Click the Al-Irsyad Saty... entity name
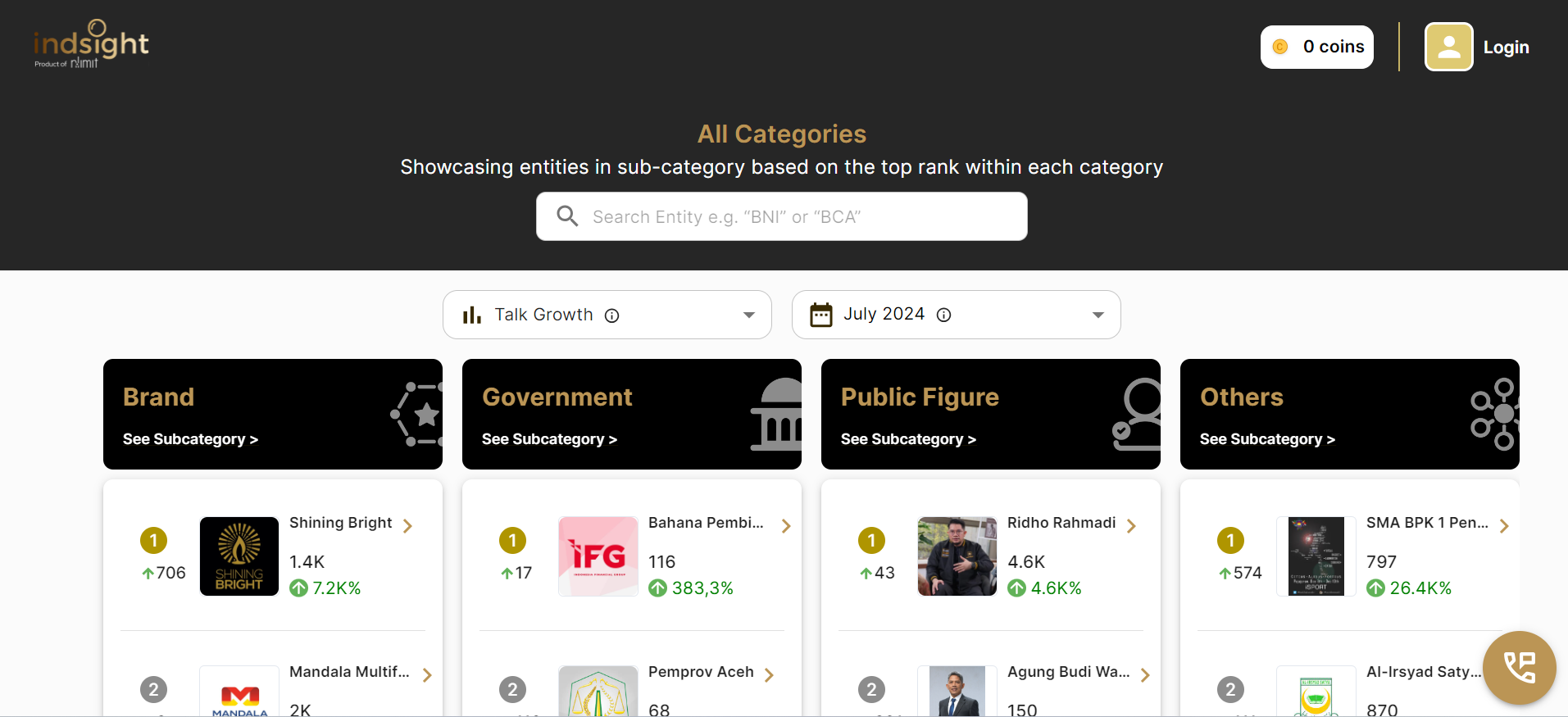 [1424, 672]
